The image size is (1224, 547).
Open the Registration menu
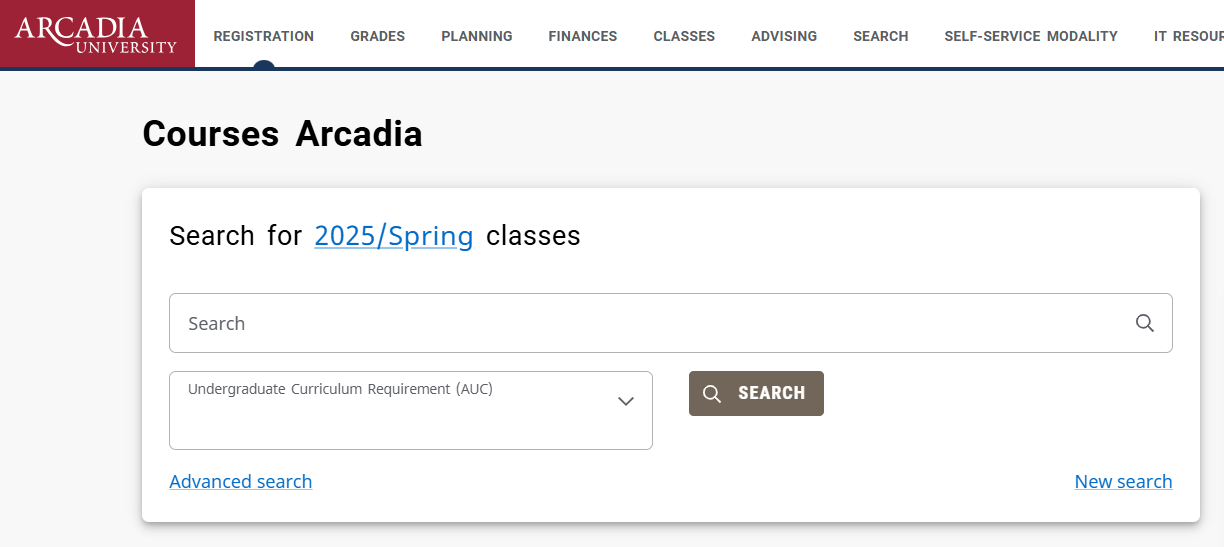pyautogui.click(x=264, y=36)
